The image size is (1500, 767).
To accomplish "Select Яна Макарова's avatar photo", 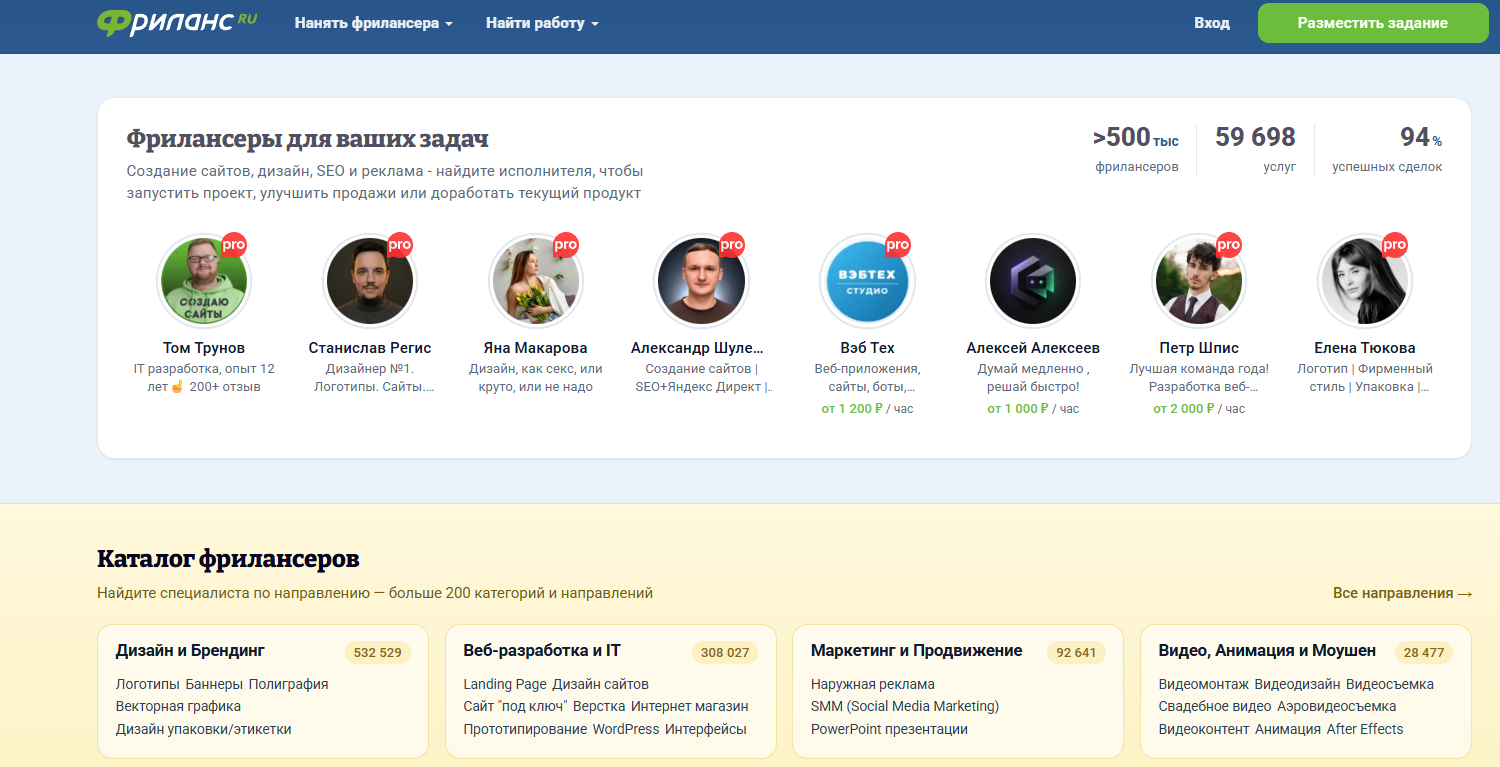I will (536, 281).
